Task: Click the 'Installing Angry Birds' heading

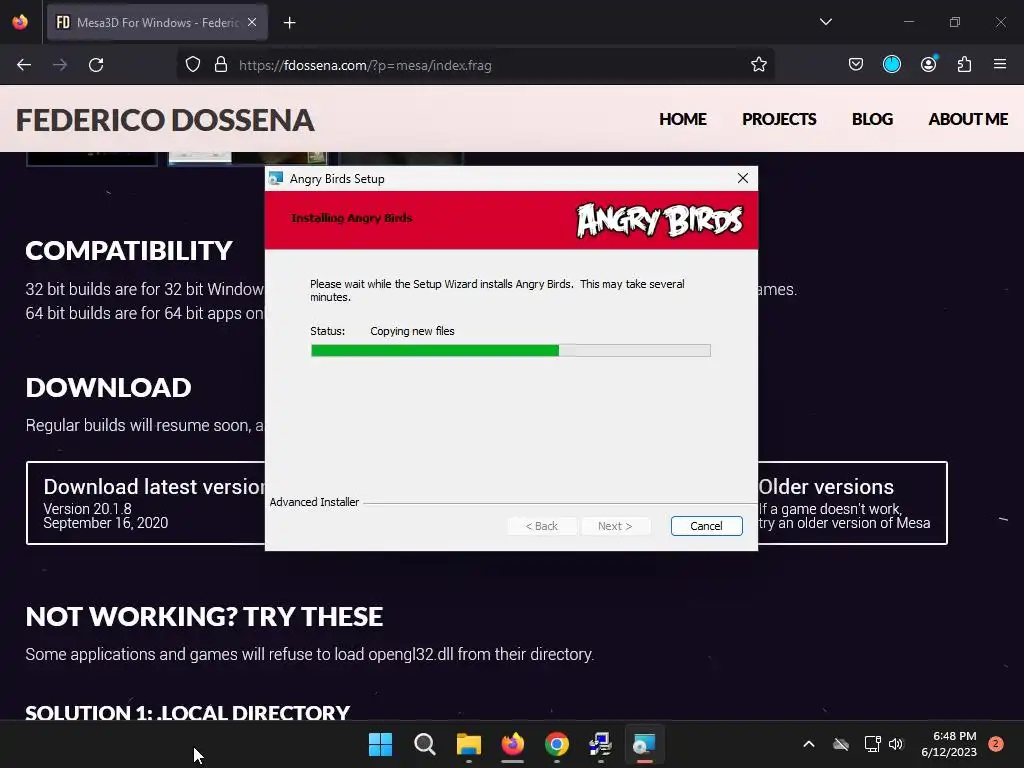Action: pyautogui.click(x=351, y=218)
